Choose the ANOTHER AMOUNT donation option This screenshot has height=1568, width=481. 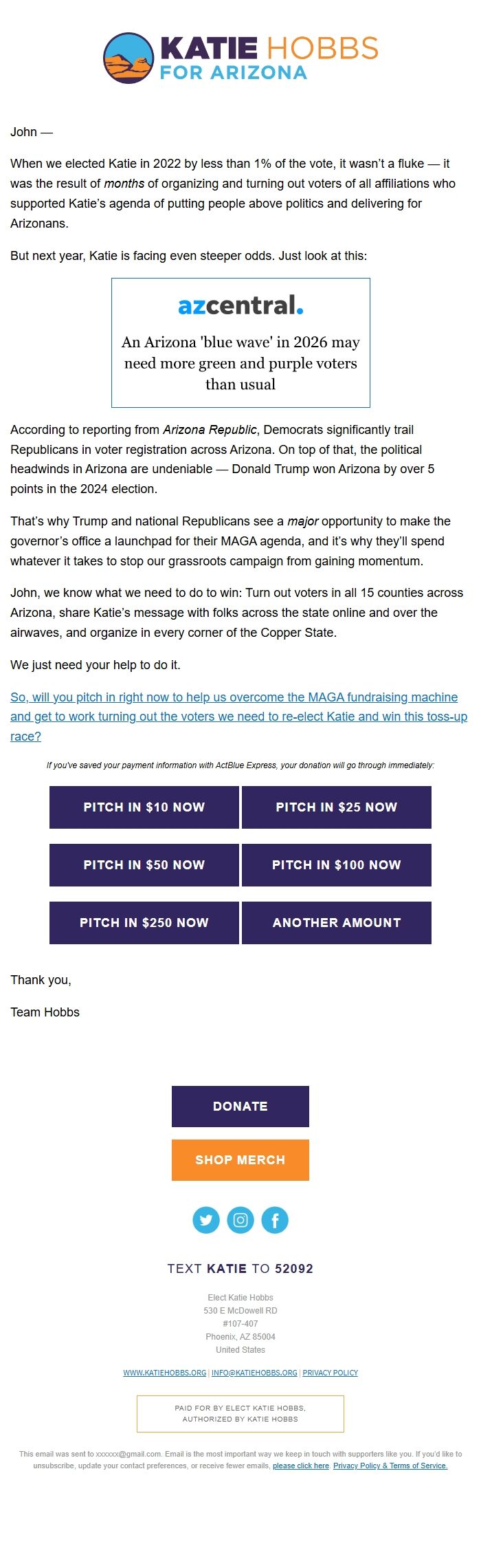[337, 923]
